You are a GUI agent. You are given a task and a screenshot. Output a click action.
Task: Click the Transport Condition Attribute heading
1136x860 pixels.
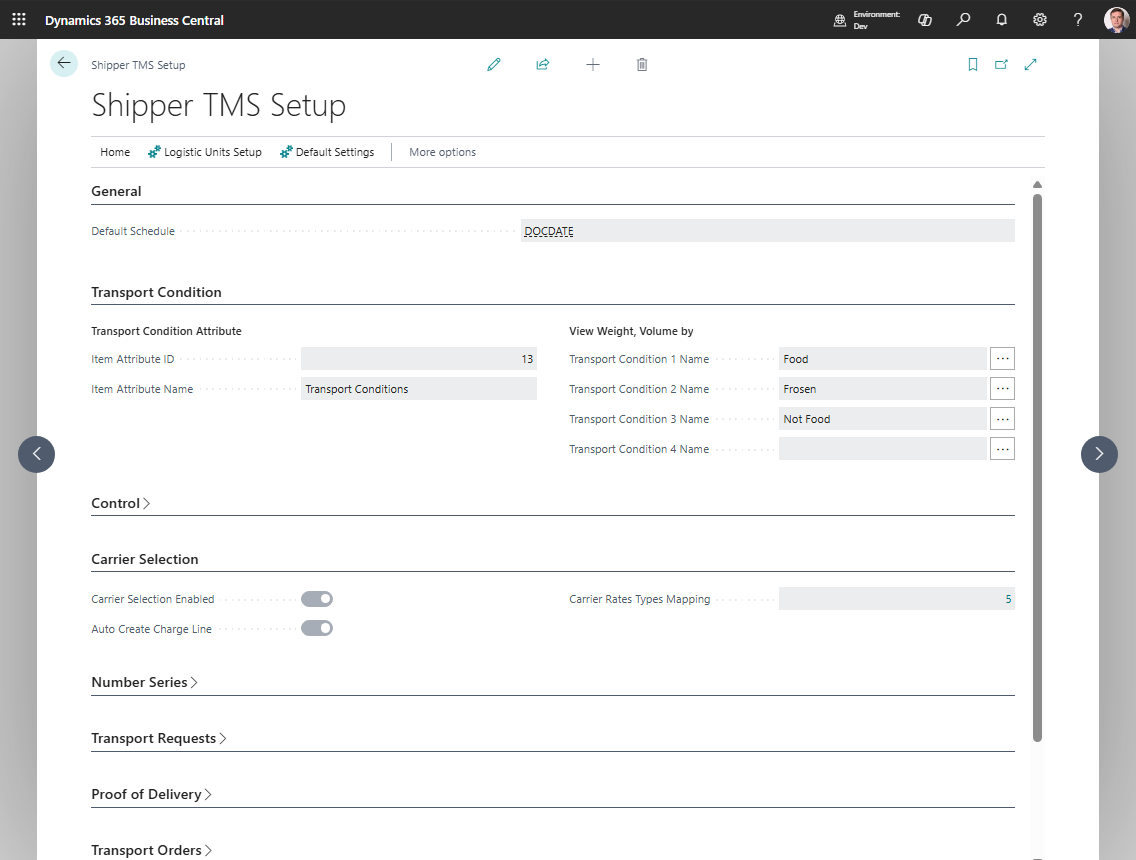167,331
